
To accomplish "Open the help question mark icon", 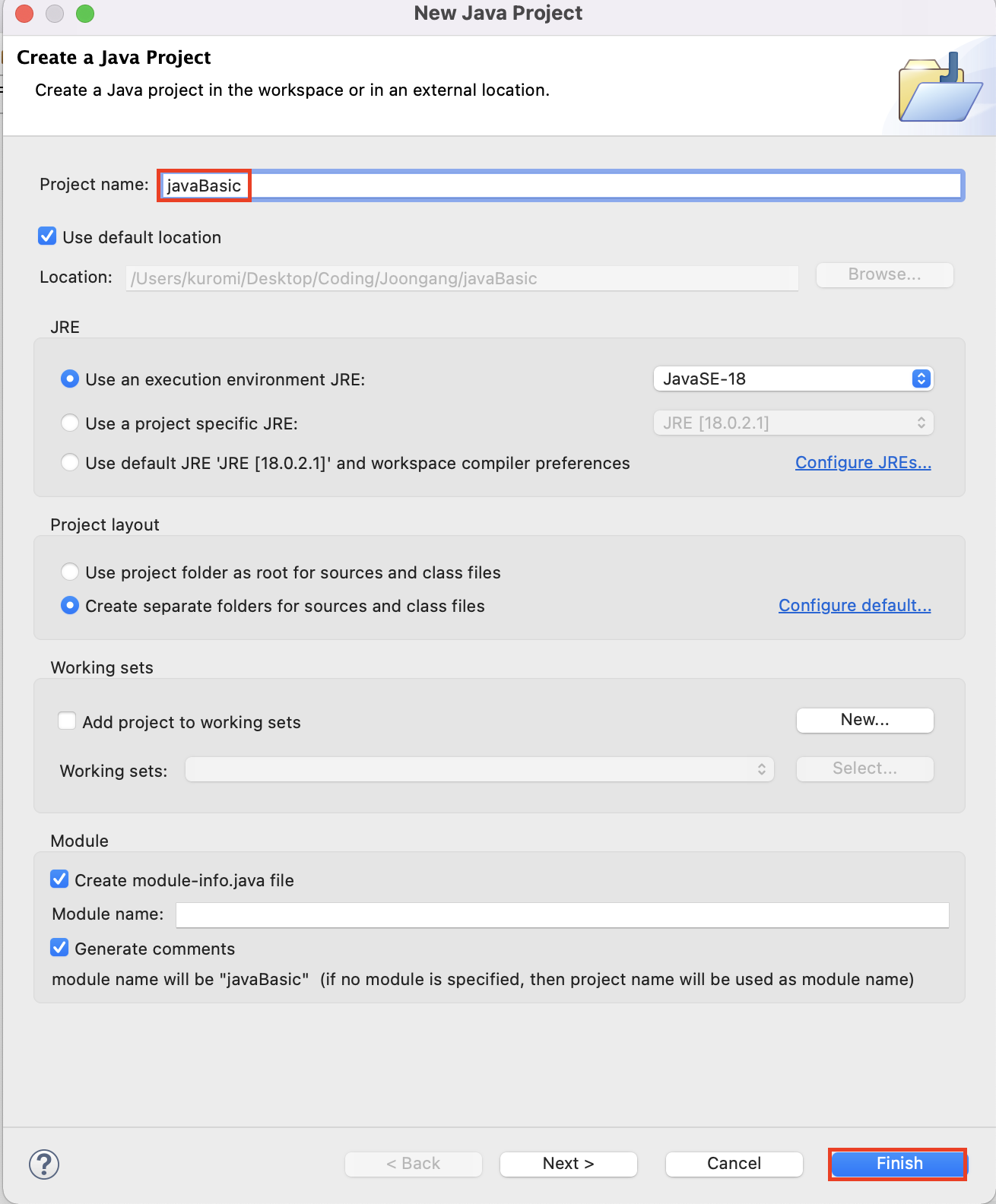I will pyautogui.click(x=44, y=1164).
